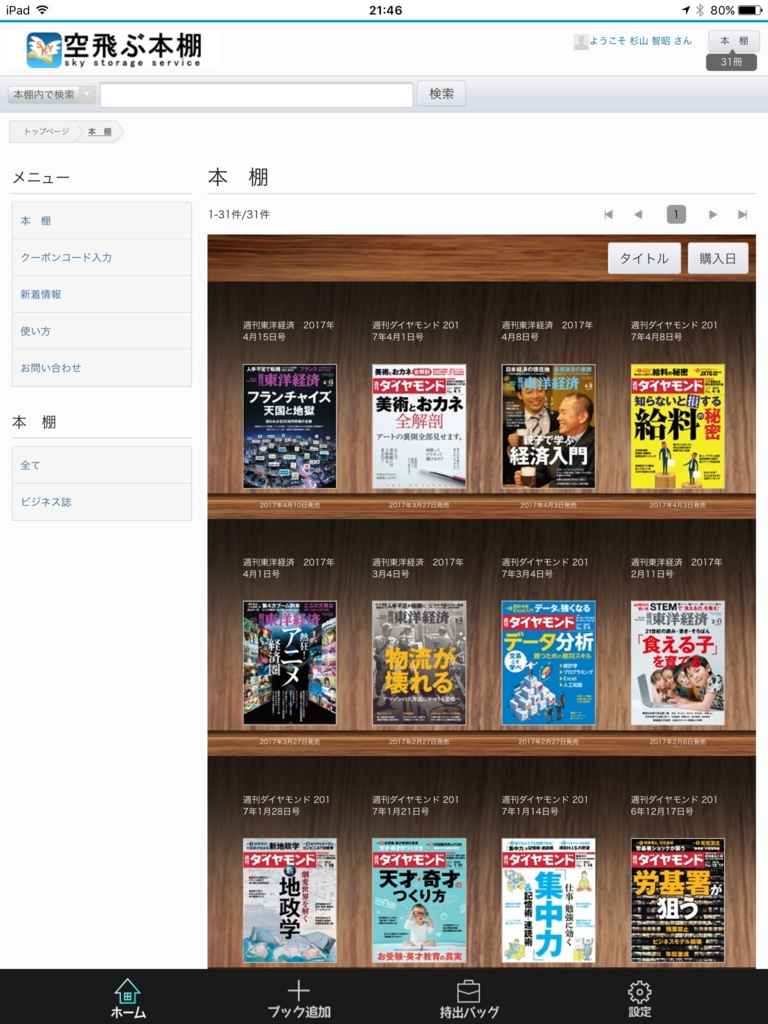Open the 設定 gear icon
The height and width of the screenshot is (1024, 768).
pos(639,992)
